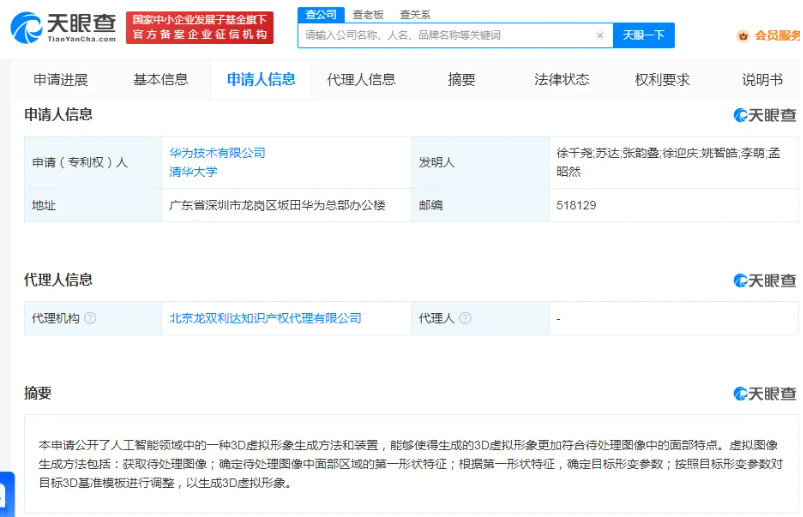Click the 天眼一下 search button
This screenshot has height=517, width=803.
tap(644, 35)
